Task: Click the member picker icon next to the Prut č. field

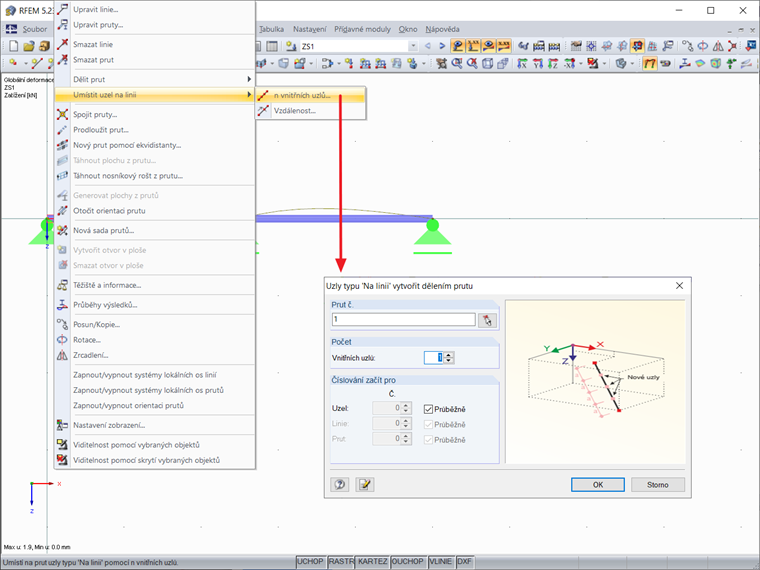Action: coord(487,320)
